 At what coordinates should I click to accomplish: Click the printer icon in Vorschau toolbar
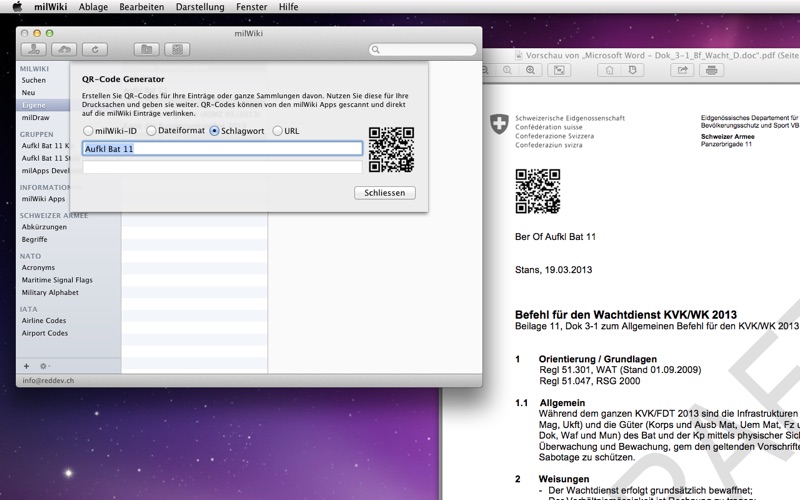tap(712, 70)
